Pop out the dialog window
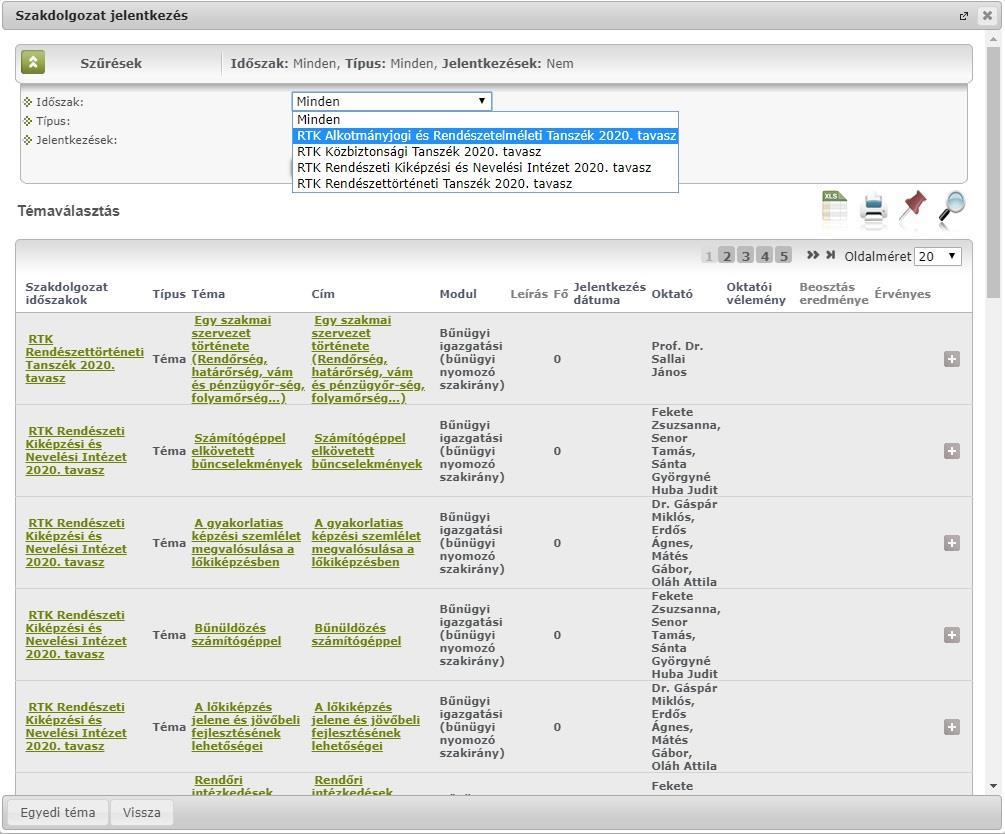This screenshot has width=1005, height=834. [x=963, y=16]
